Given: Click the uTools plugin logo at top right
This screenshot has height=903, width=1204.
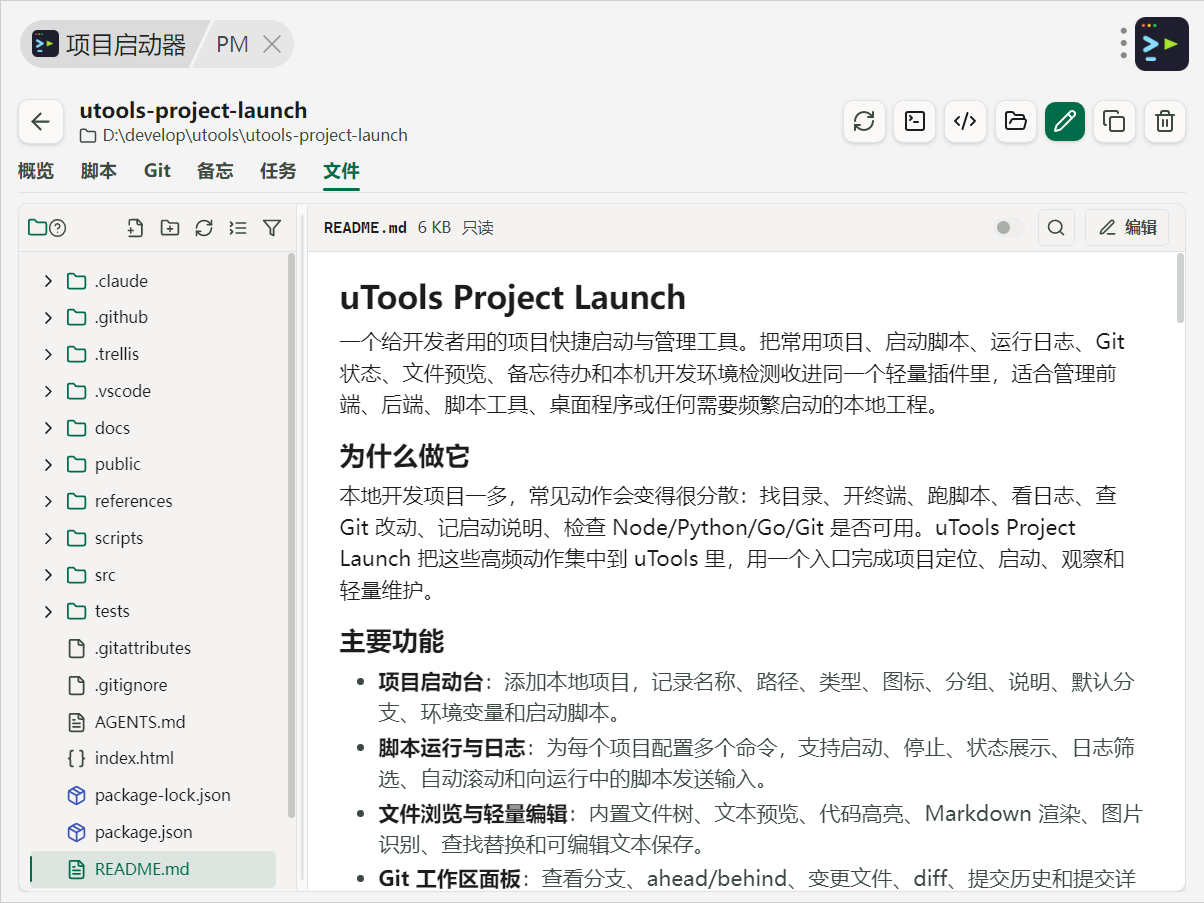Looking at the screenshot, I should coord(1162,44).
